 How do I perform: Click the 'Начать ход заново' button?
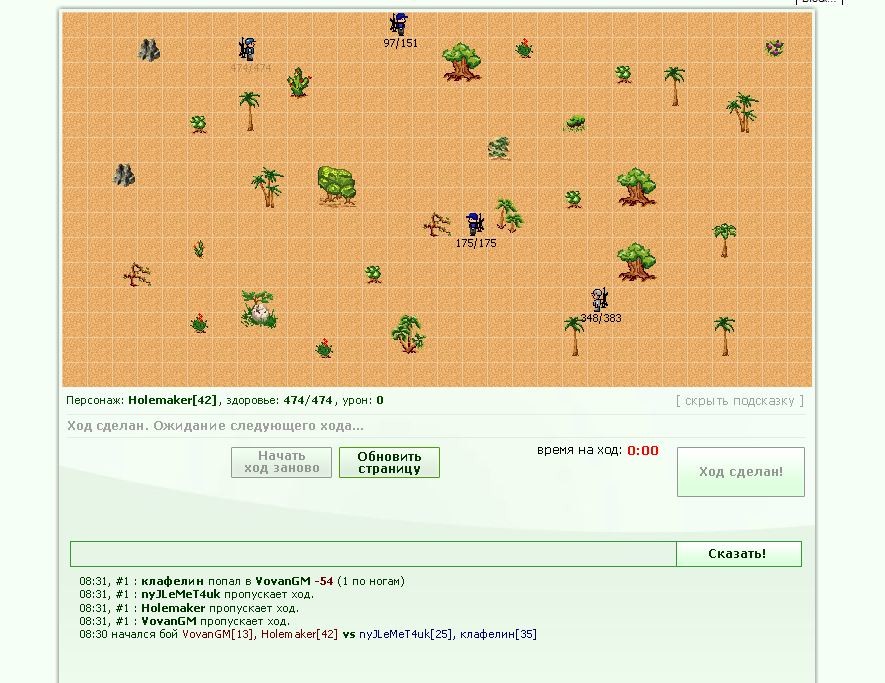coord(282,462)
